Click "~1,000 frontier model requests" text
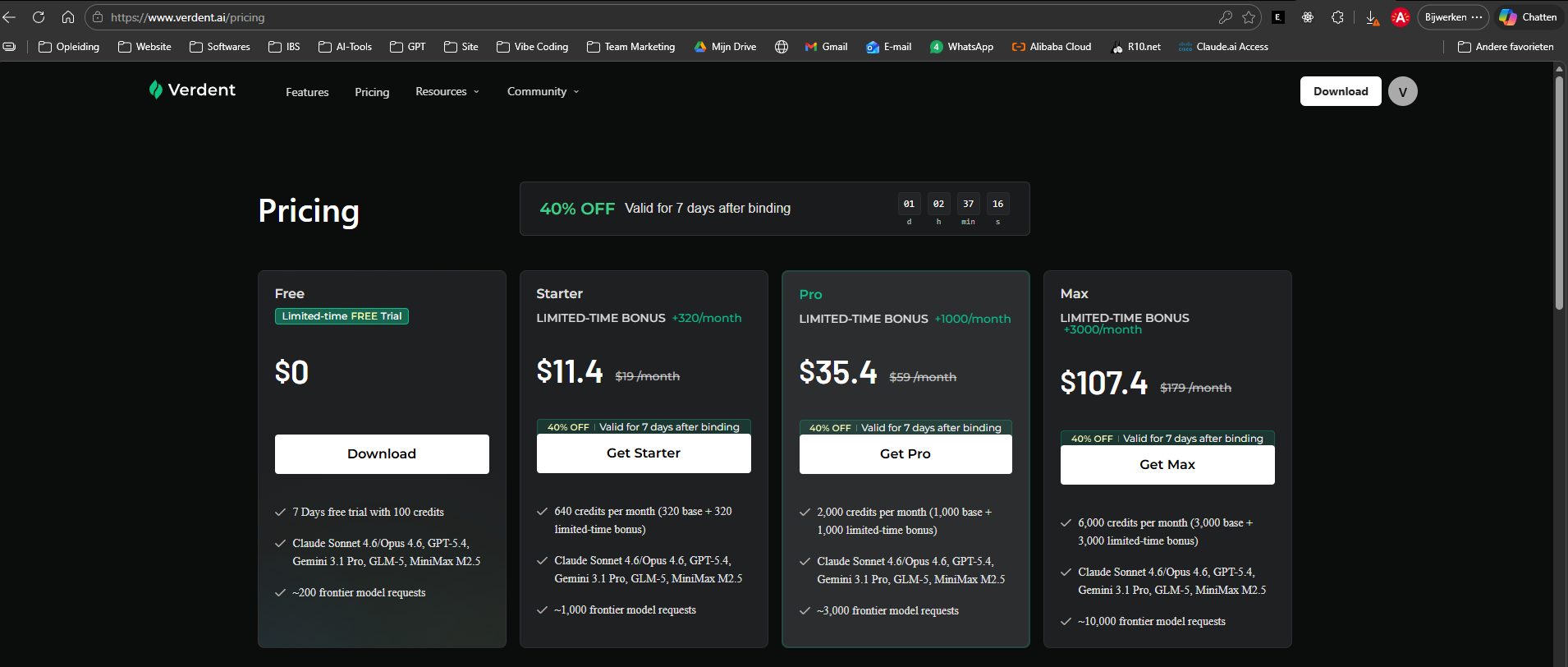Image resolution: width=1568 pixels, height=667 pixels. click(x=625, y=610)
